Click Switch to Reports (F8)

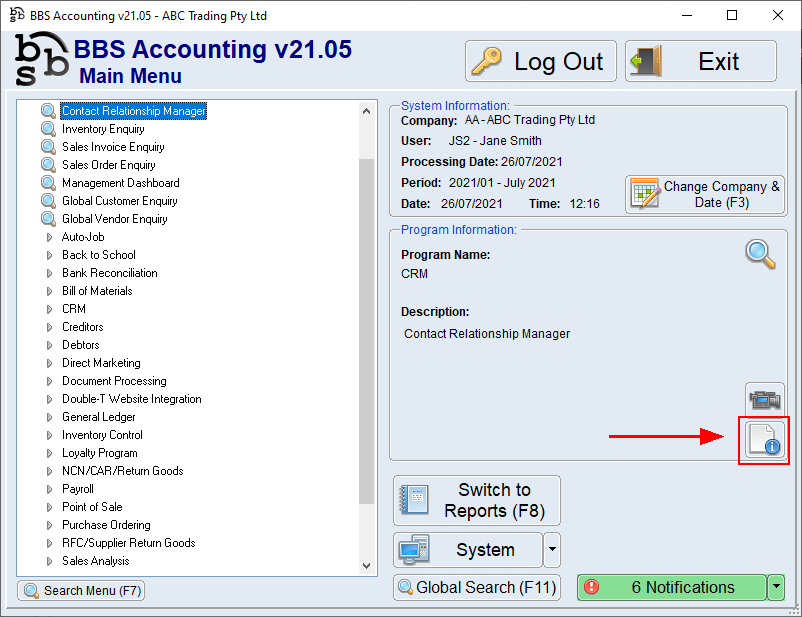pyautogui.click(x=477, y=500)
